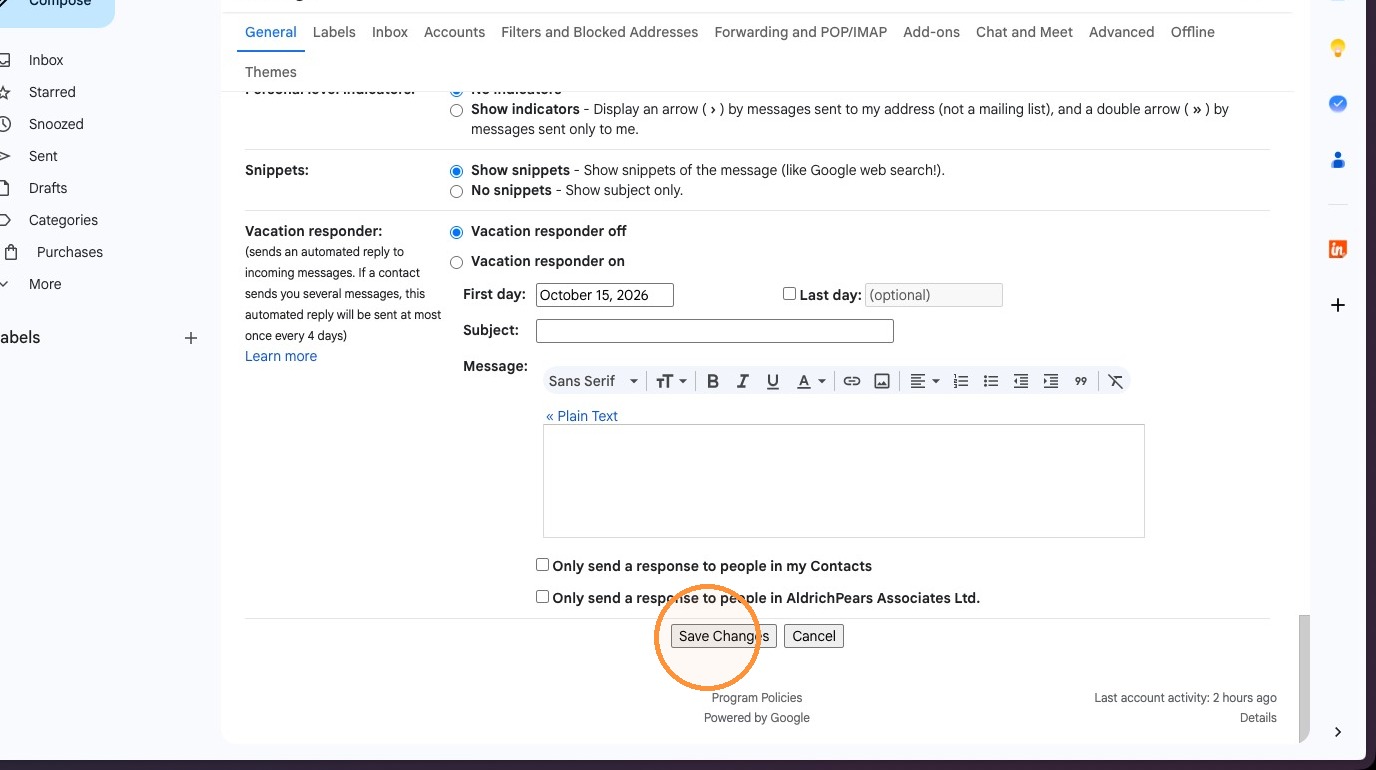Open the Learn more link
The image size is (1376, 770).
(281, 356)
